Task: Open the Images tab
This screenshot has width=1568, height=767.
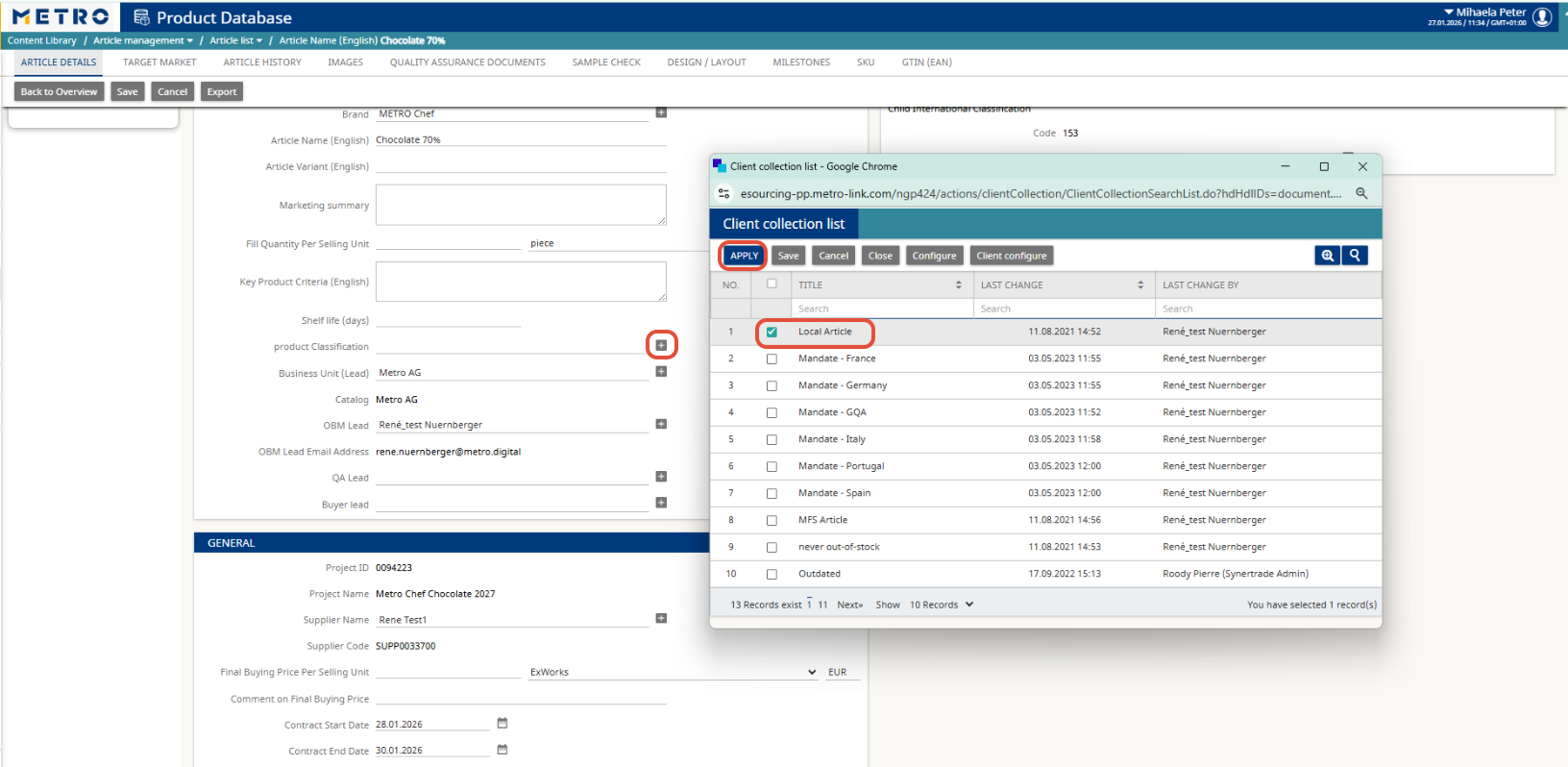Action: (x=345, y=62)
